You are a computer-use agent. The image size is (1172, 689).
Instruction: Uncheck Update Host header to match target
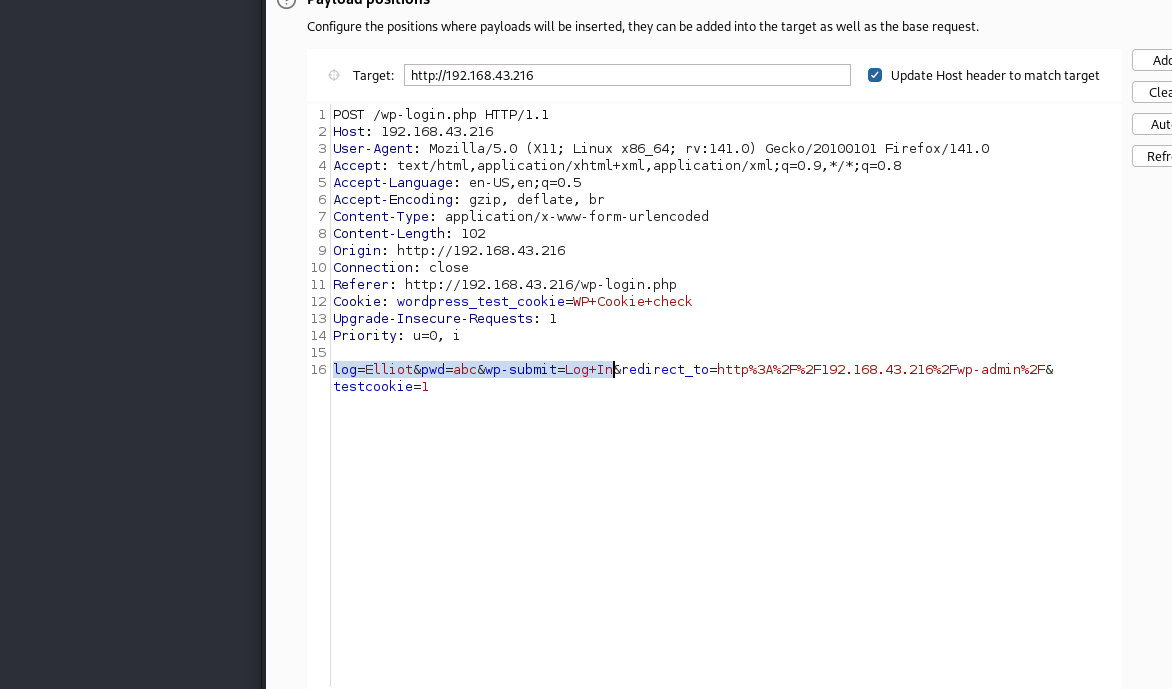[875, 74]
